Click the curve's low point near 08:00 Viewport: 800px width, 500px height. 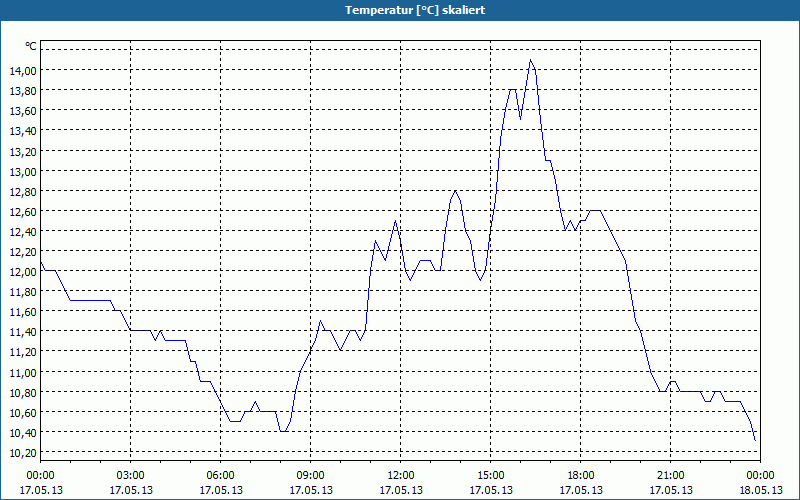click(283, 432)
